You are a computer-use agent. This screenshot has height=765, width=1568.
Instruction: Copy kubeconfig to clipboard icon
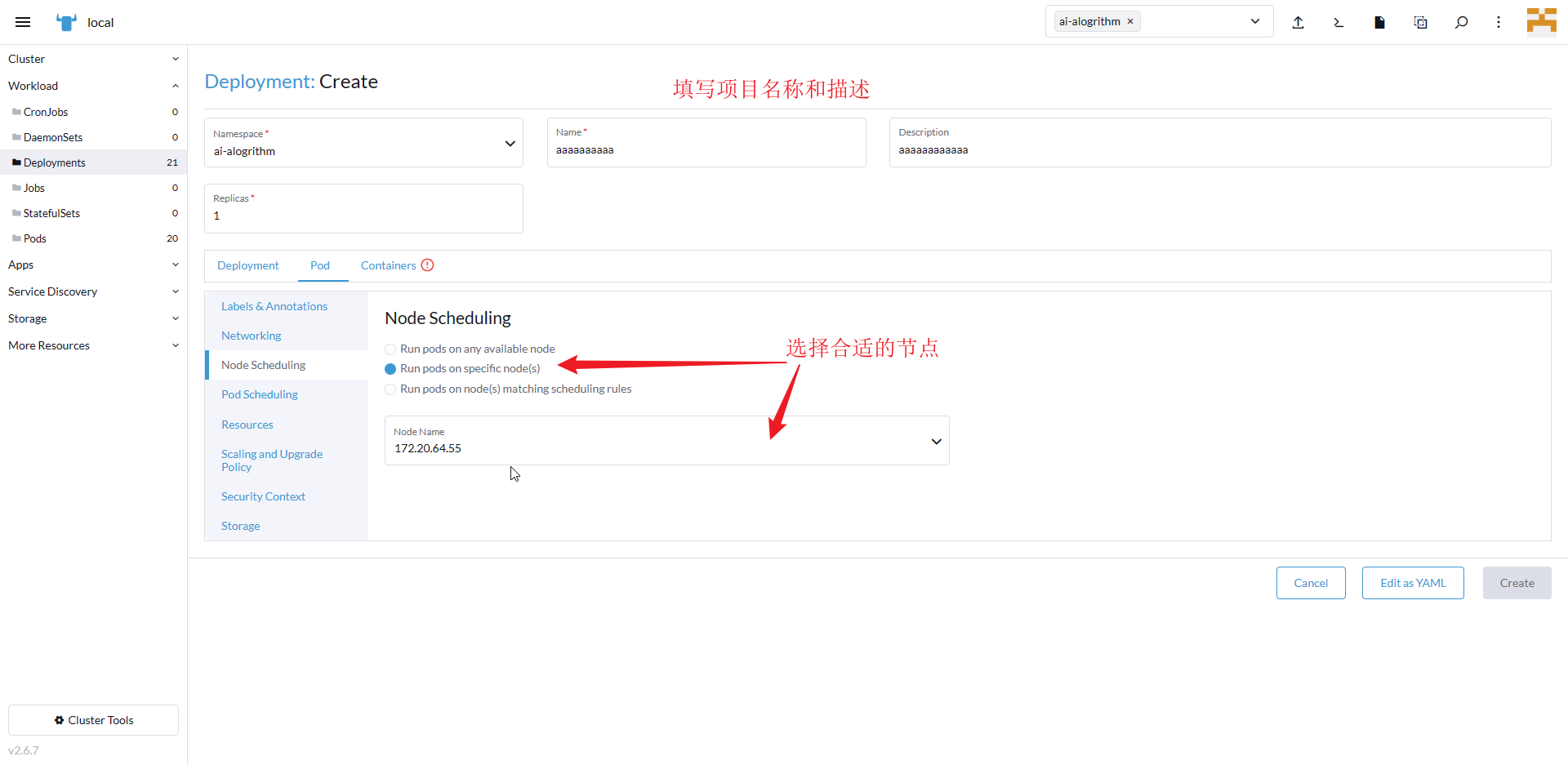coord(1420,22)
